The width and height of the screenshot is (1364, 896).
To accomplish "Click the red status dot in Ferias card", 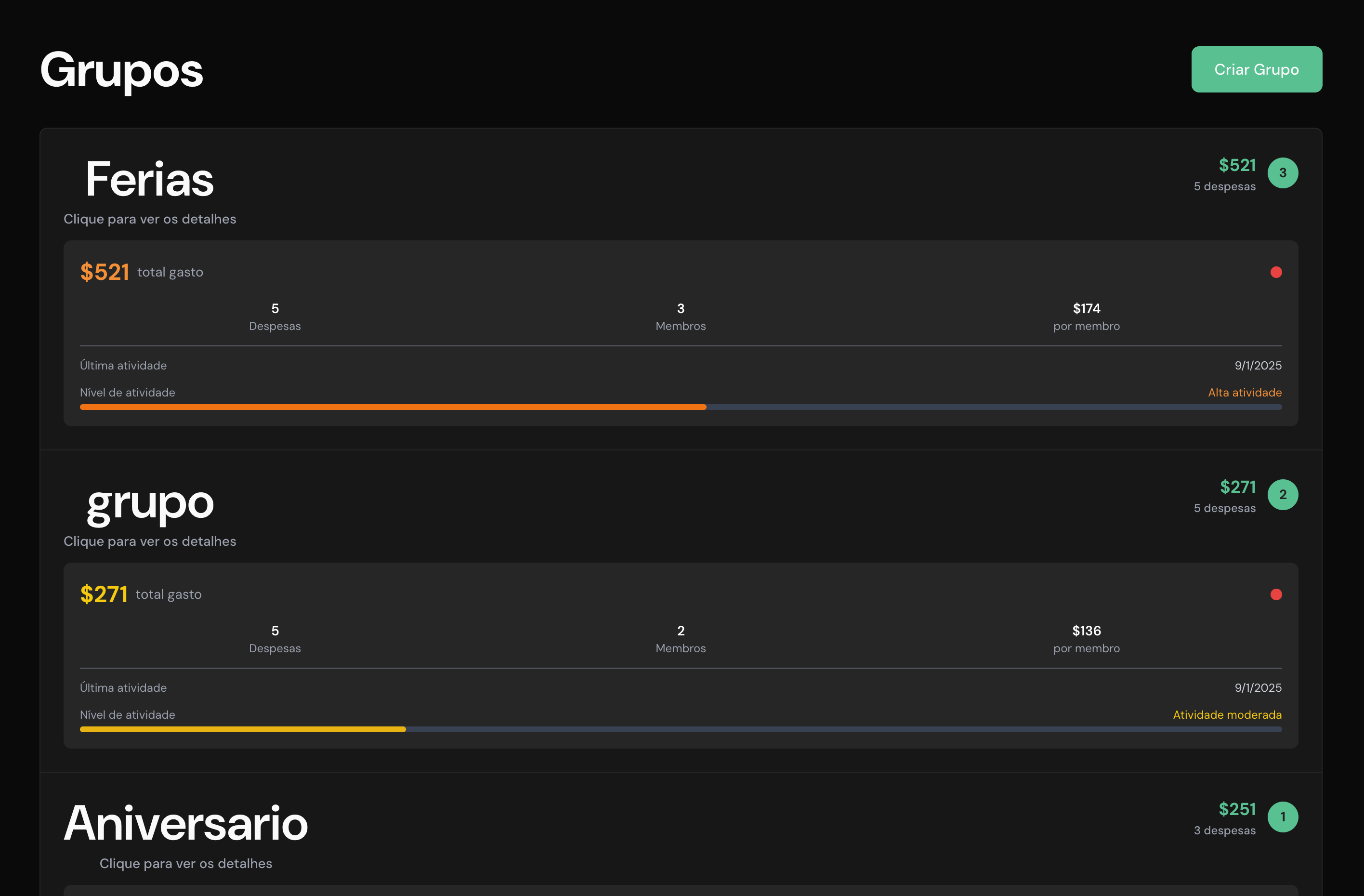I will click(1276, 272).
